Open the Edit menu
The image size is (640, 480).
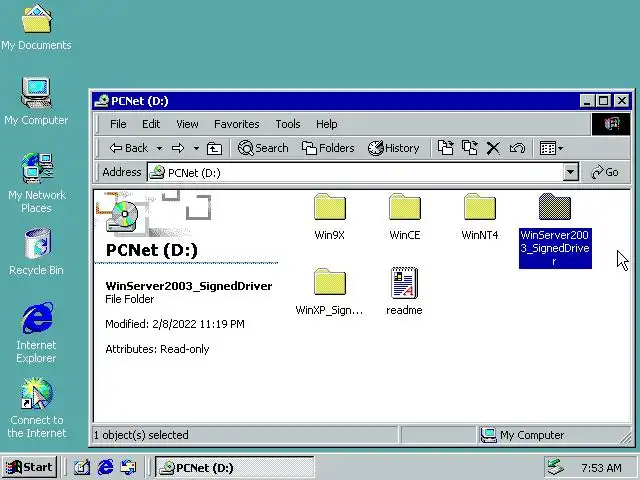pos(151,124)
